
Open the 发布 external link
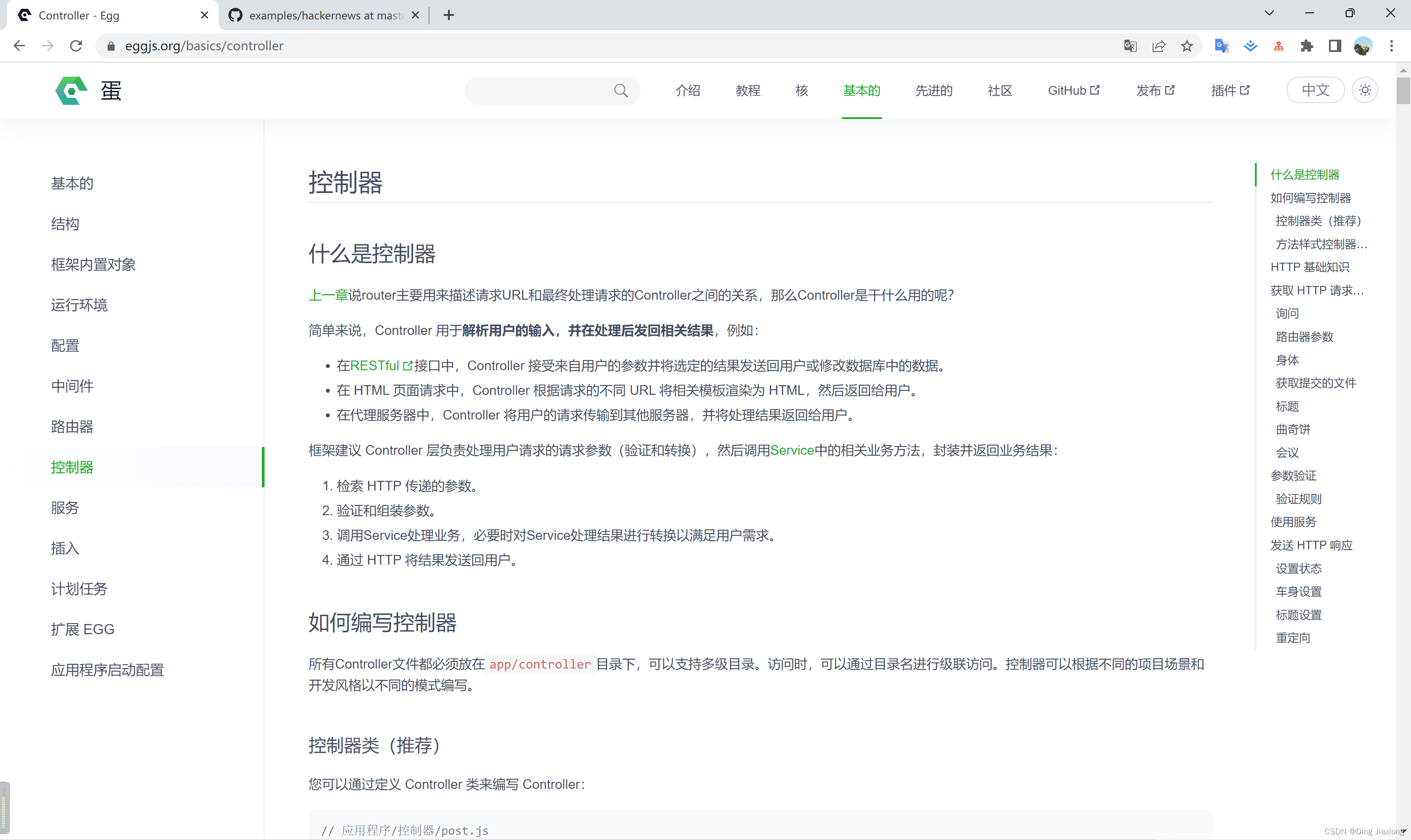point(1155,90)
